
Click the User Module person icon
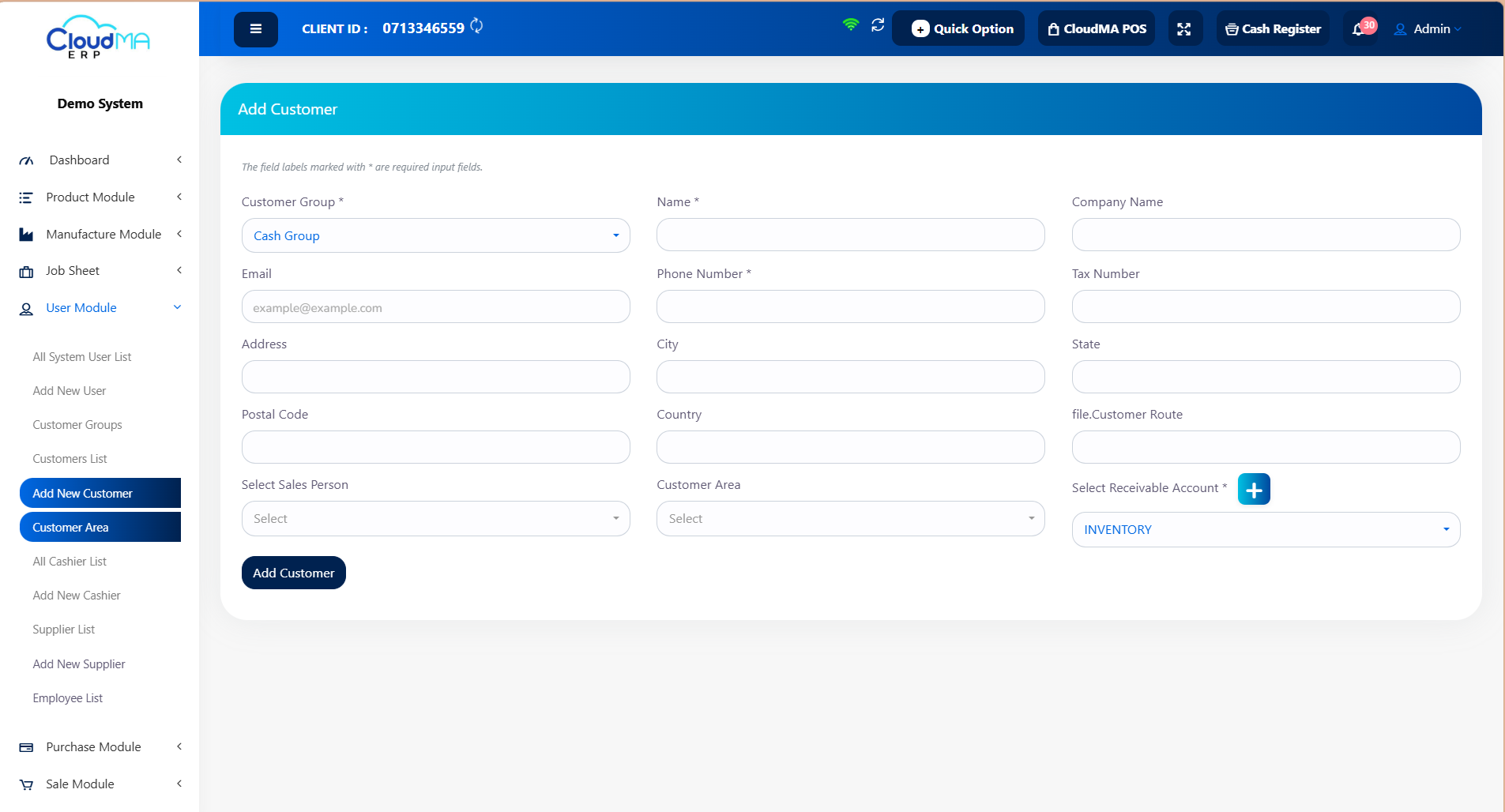(x=26, y=309)
